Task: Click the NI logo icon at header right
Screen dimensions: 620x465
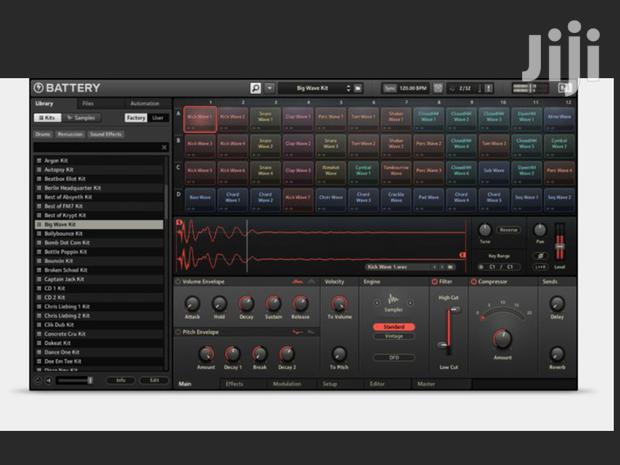Action: [x=564, y=88]
